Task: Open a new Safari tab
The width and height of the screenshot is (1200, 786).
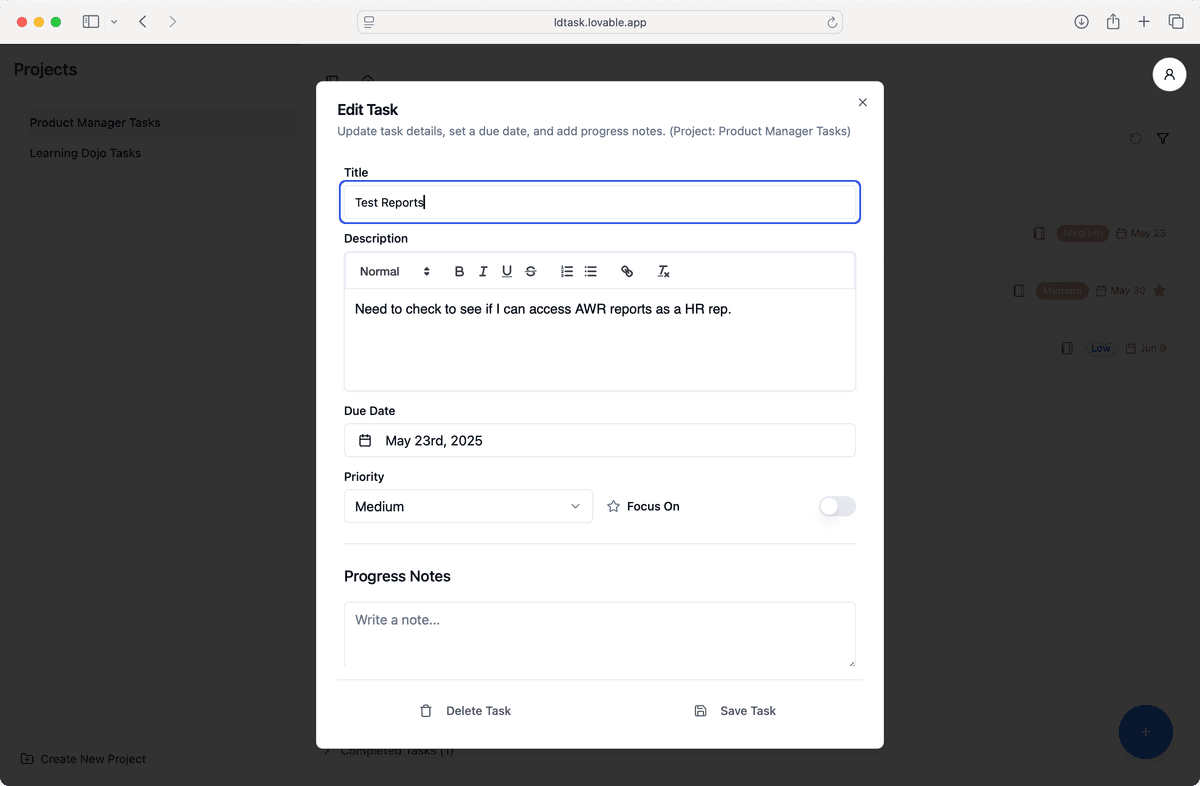Action: [1144, 22]
